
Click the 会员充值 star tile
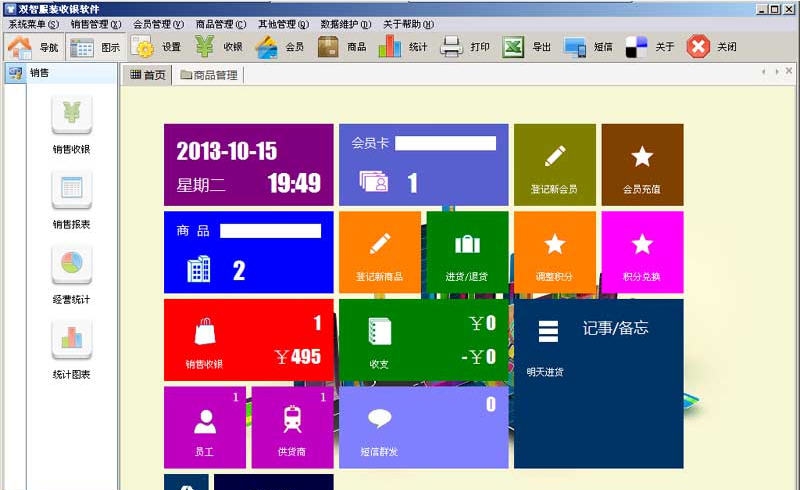click(642, 164)
